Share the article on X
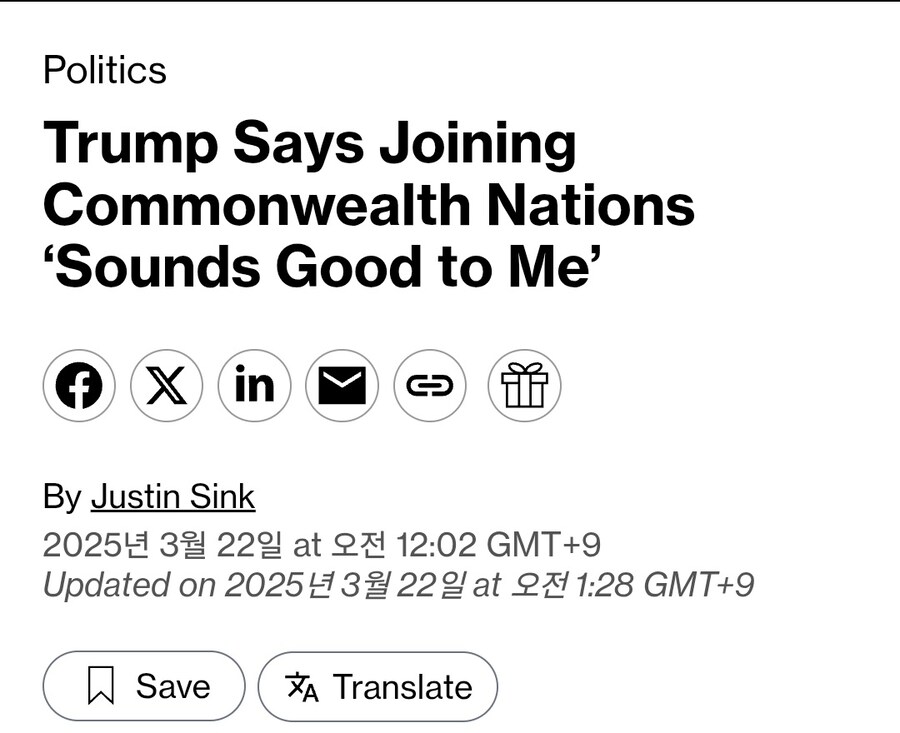The height and width of the screenshot is (733, 900). click(x=167, y=386)
